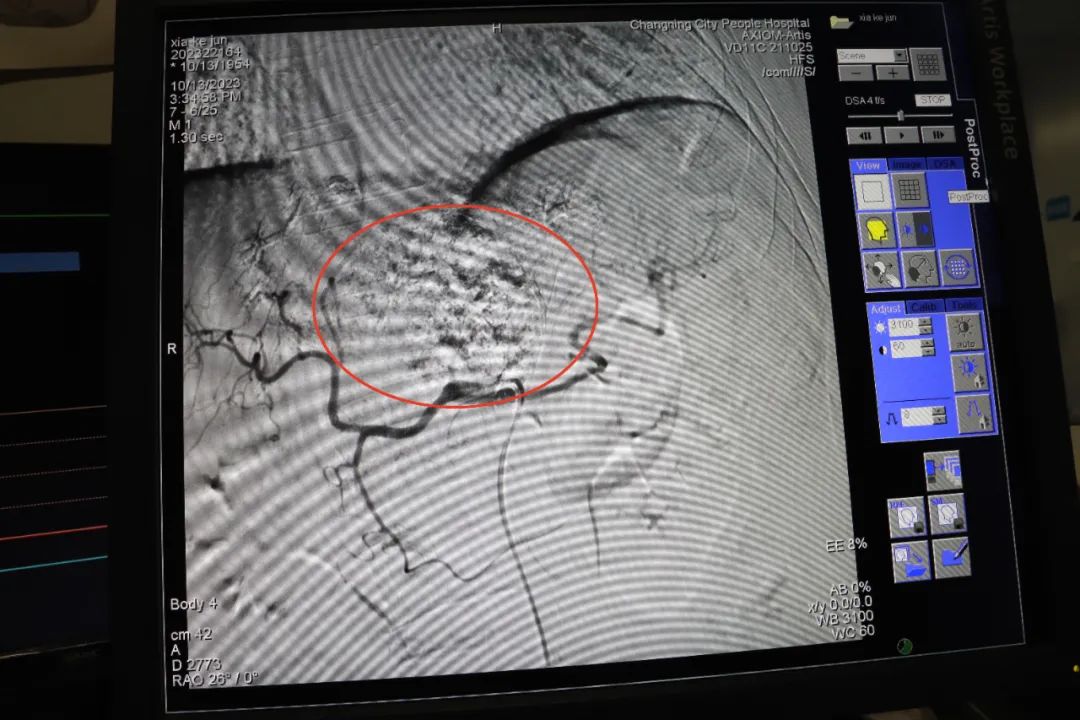The image size is (1080, 720).
Task: Click the minus button below Scene
Action: pyautogui.click(x=856, y=73)
